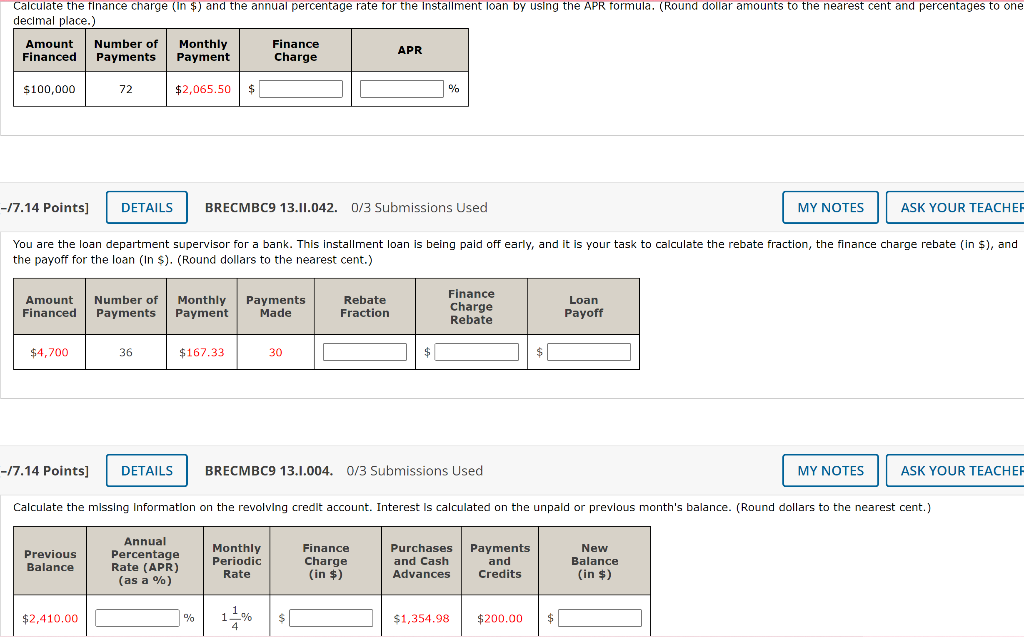Click the APR percentage input field

coord(402,89)
